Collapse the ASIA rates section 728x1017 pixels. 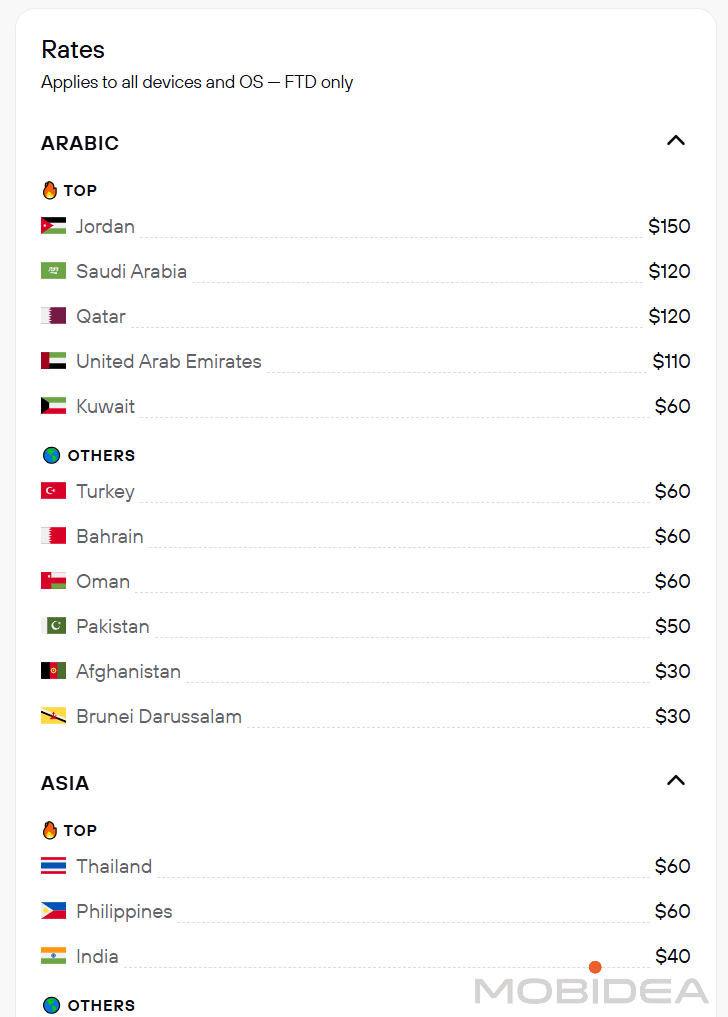[676, 781]
